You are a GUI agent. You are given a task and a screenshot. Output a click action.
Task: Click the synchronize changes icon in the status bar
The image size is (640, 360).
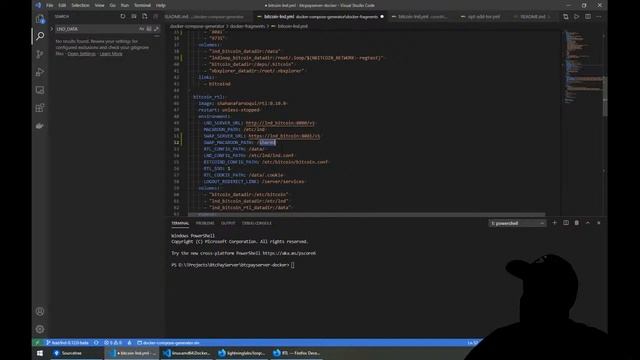96,342
